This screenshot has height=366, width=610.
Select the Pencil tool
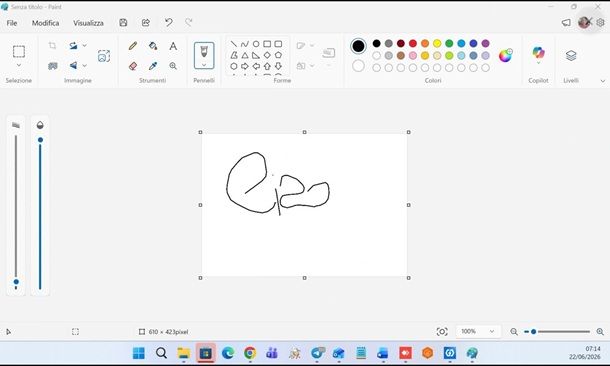coord(133,46)
